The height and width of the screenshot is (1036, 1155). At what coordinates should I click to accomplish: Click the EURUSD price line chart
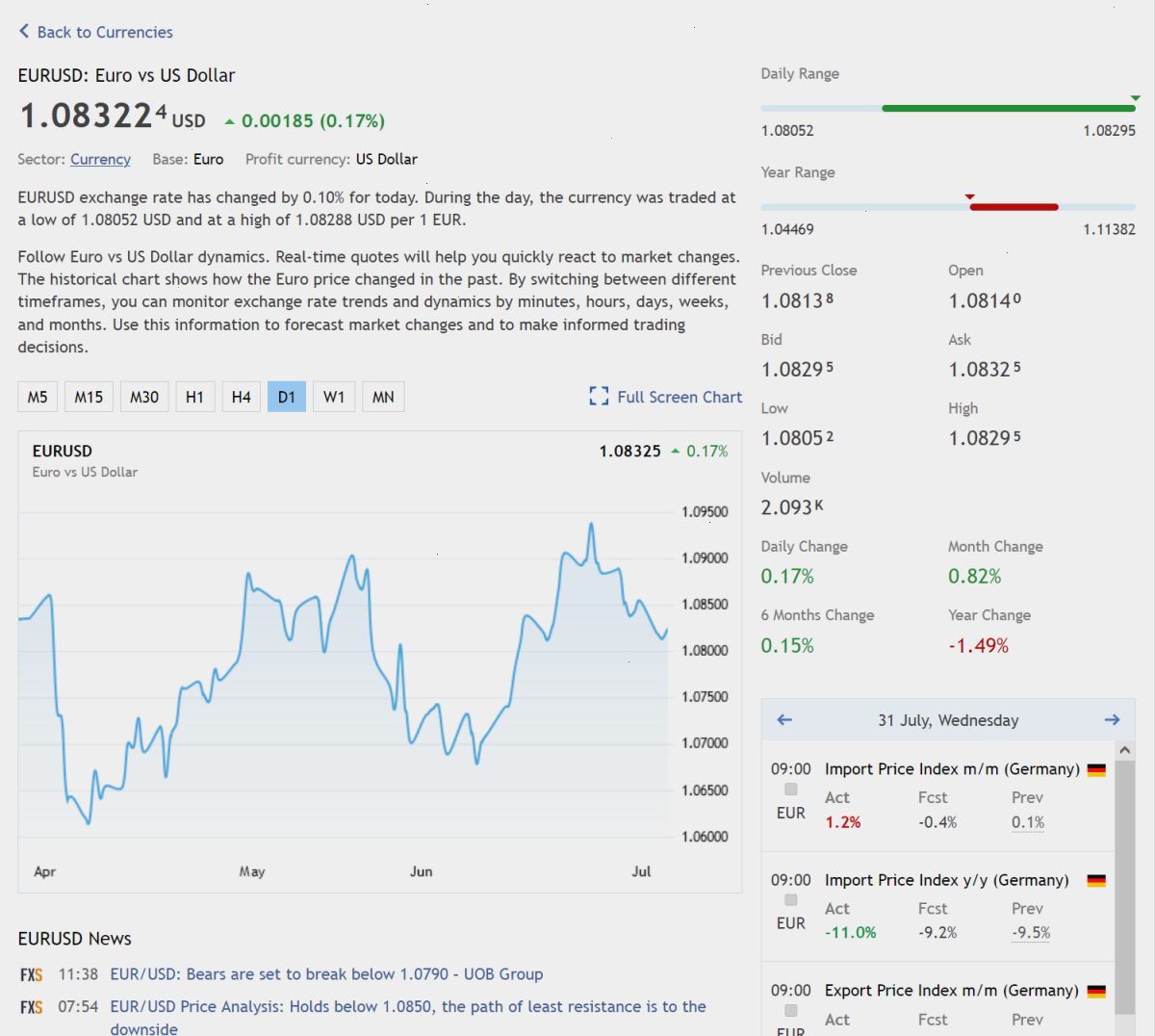[x=343, y=672]
